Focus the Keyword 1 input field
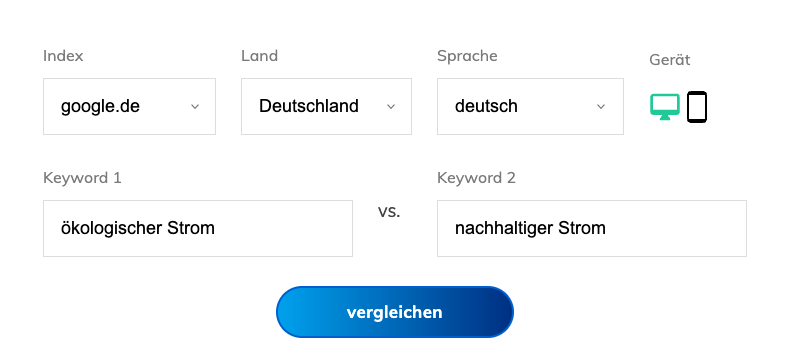The height and width of the screenshot is (363, 790). pyautogui.click(x=198, y=228)
